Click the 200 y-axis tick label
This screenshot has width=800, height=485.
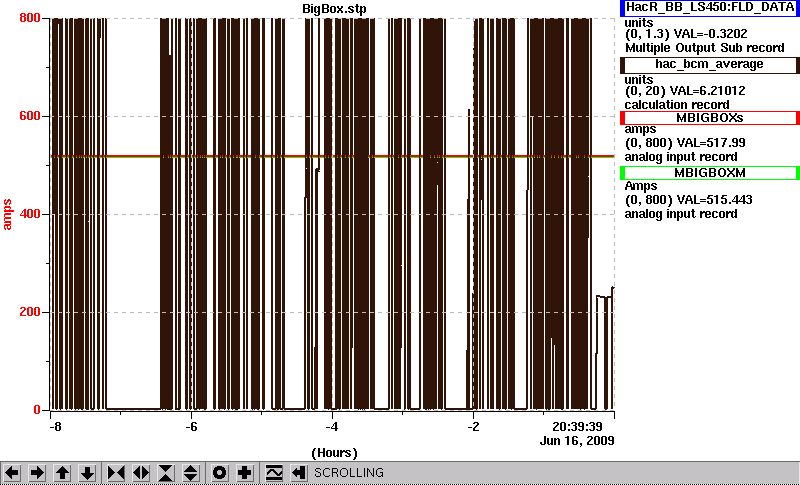pyautogui.click(x=30, y=312)
